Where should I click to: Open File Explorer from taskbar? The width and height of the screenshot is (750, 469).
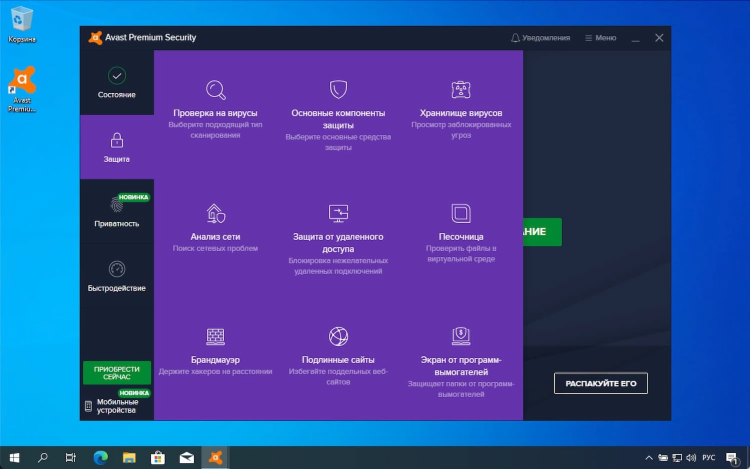click(x=129, y=458)
